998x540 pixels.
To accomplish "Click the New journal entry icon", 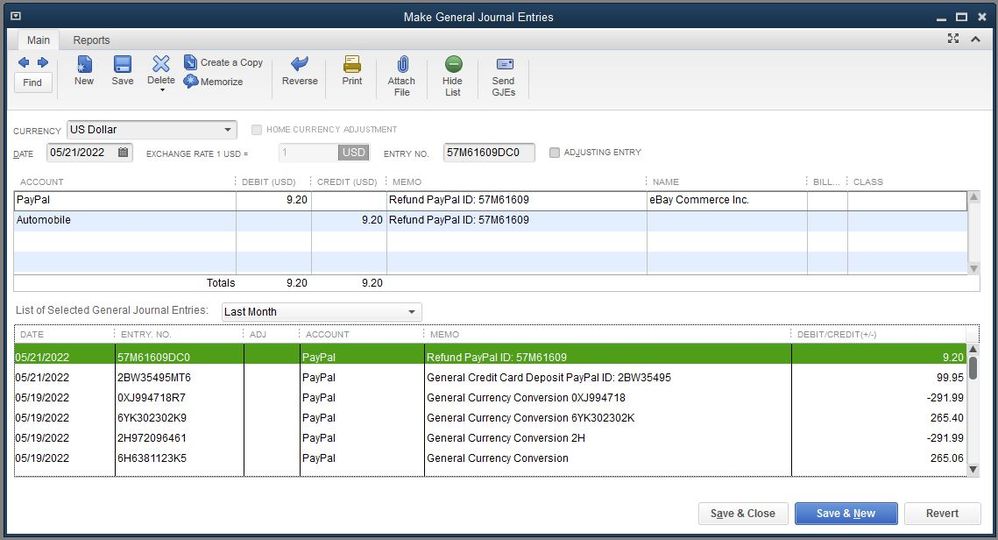I will pos(84,66).
